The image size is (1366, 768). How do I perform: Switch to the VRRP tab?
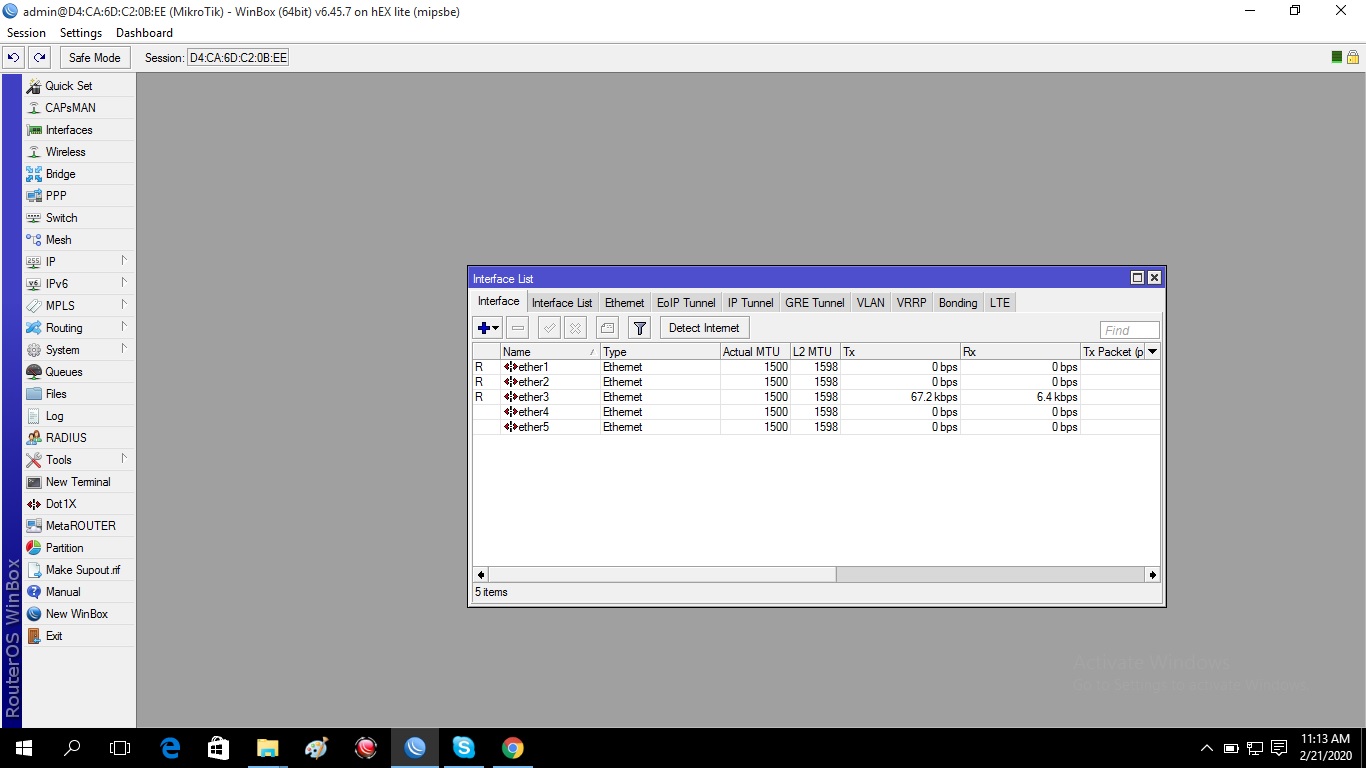pos(911,303)
